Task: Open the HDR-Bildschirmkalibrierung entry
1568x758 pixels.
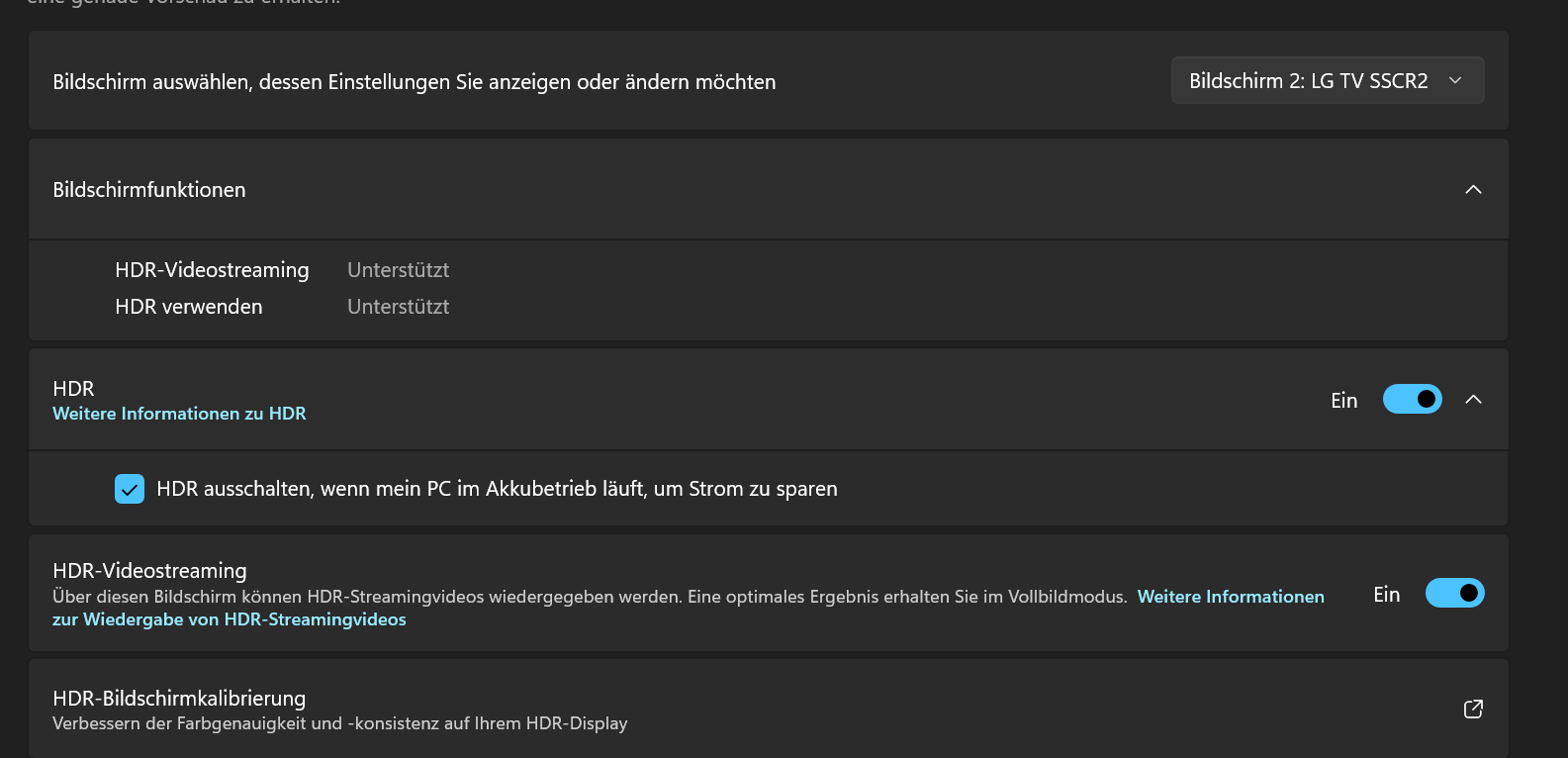Action: 178,698
